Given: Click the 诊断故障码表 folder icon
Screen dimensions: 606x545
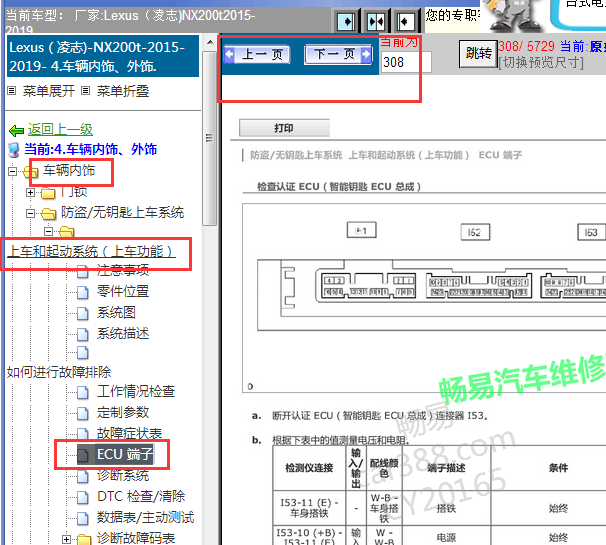Looking at the screenshot, I should pyautogui.click(x=84, y=539).
